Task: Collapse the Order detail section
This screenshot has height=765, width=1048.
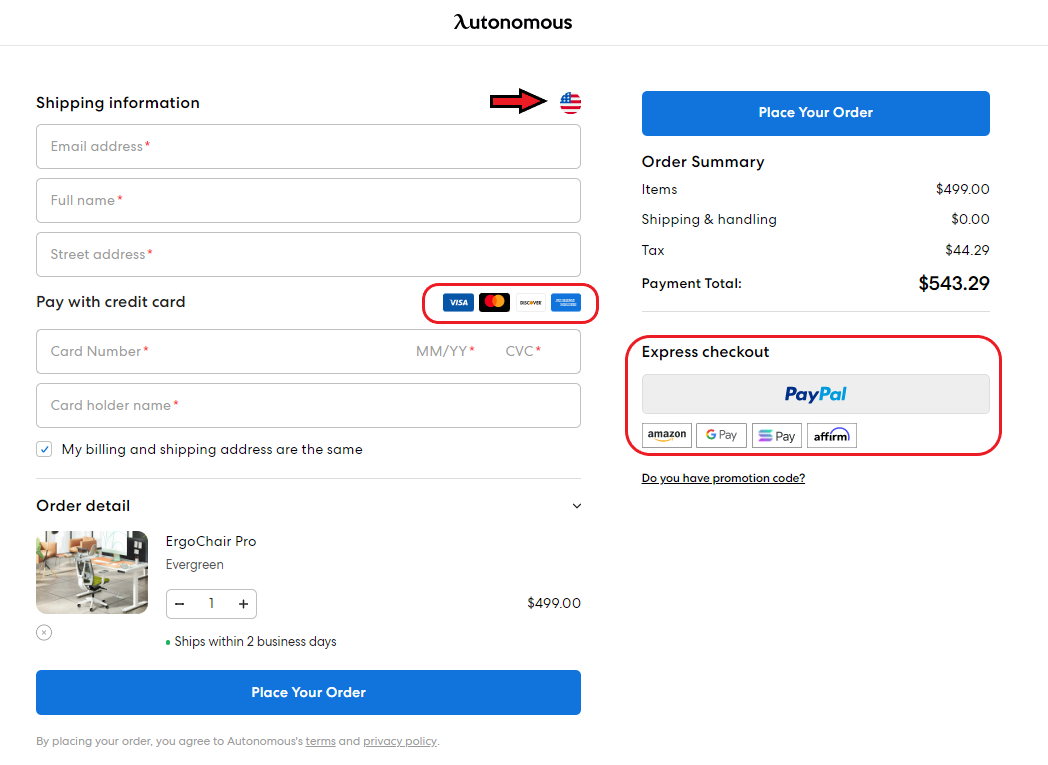Action: (577, 506)
